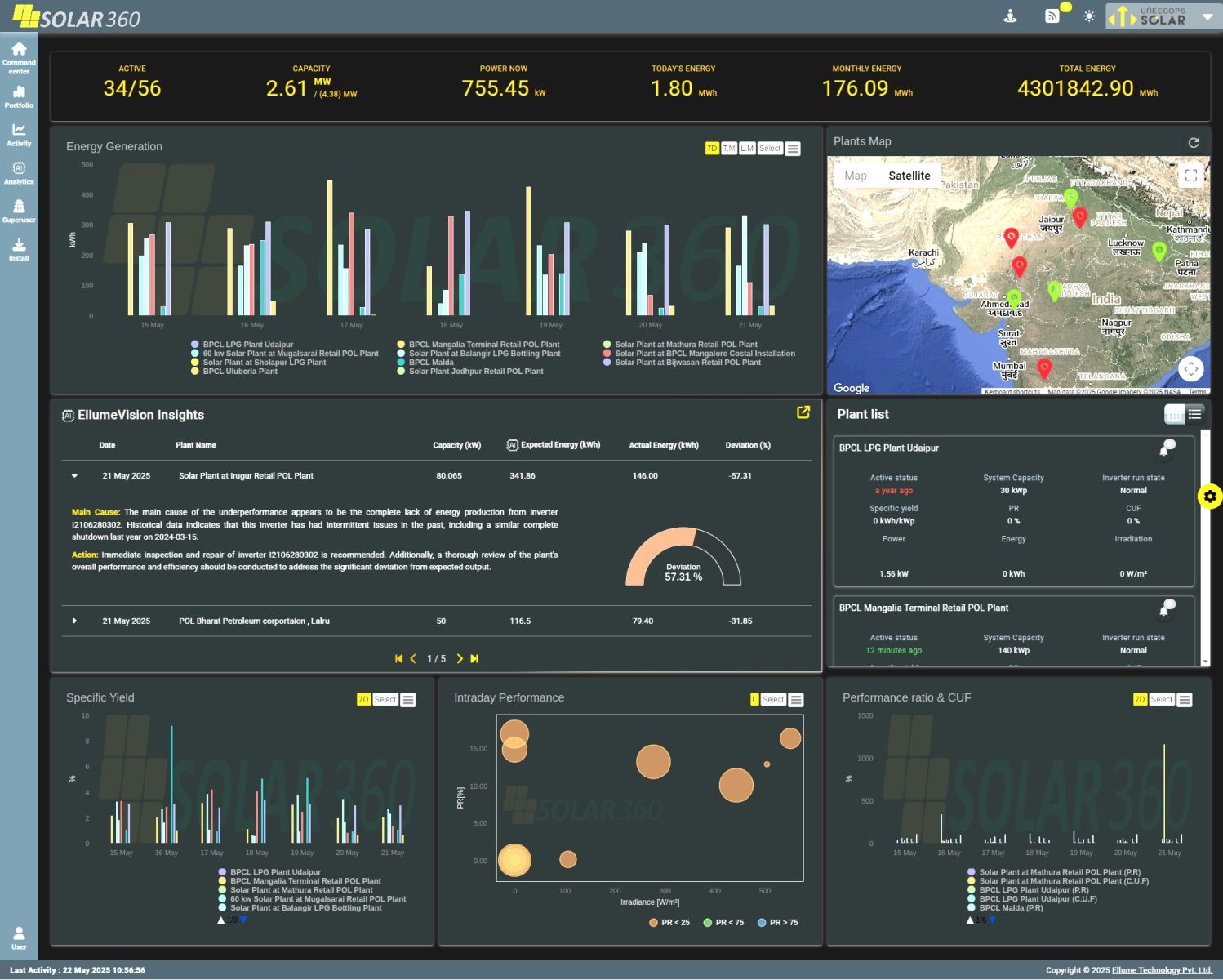Open BPCL LPG Plant Udaipur plant card

[1014, 511]
